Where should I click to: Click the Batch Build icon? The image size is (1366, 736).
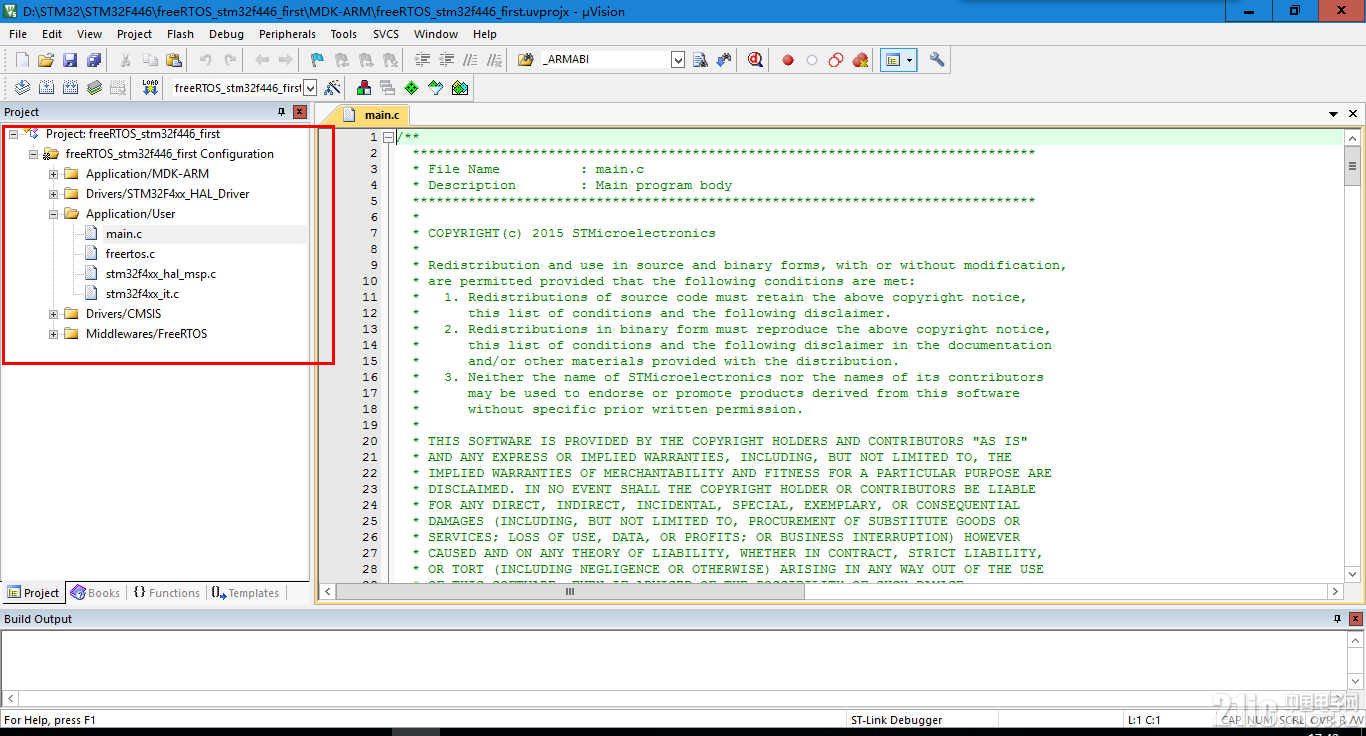94,88
